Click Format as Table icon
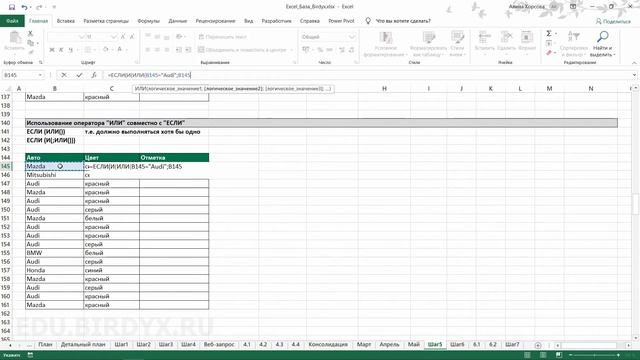Image resolution: width=640 pixels, height=360 pixels. (x=429, y=38)
